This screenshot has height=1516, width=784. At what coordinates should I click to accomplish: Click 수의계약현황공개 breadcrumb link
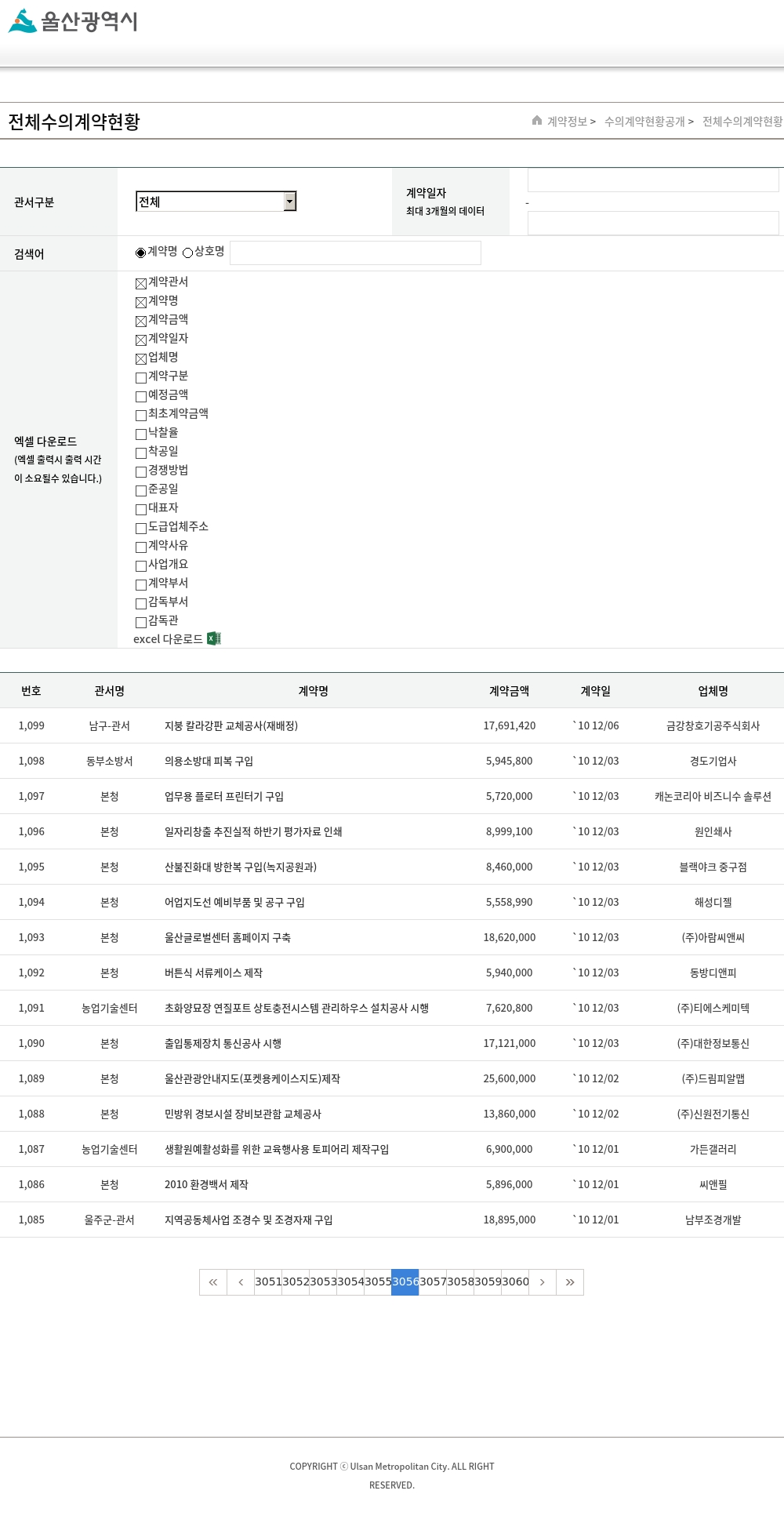click(644, 122)
